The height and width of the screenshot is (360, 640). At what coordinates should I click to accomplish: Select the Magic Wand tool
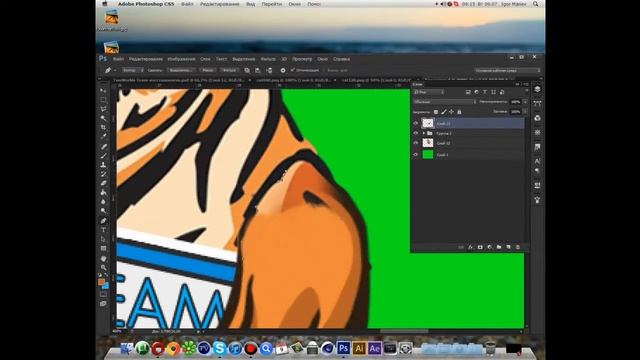pos(103,118)
